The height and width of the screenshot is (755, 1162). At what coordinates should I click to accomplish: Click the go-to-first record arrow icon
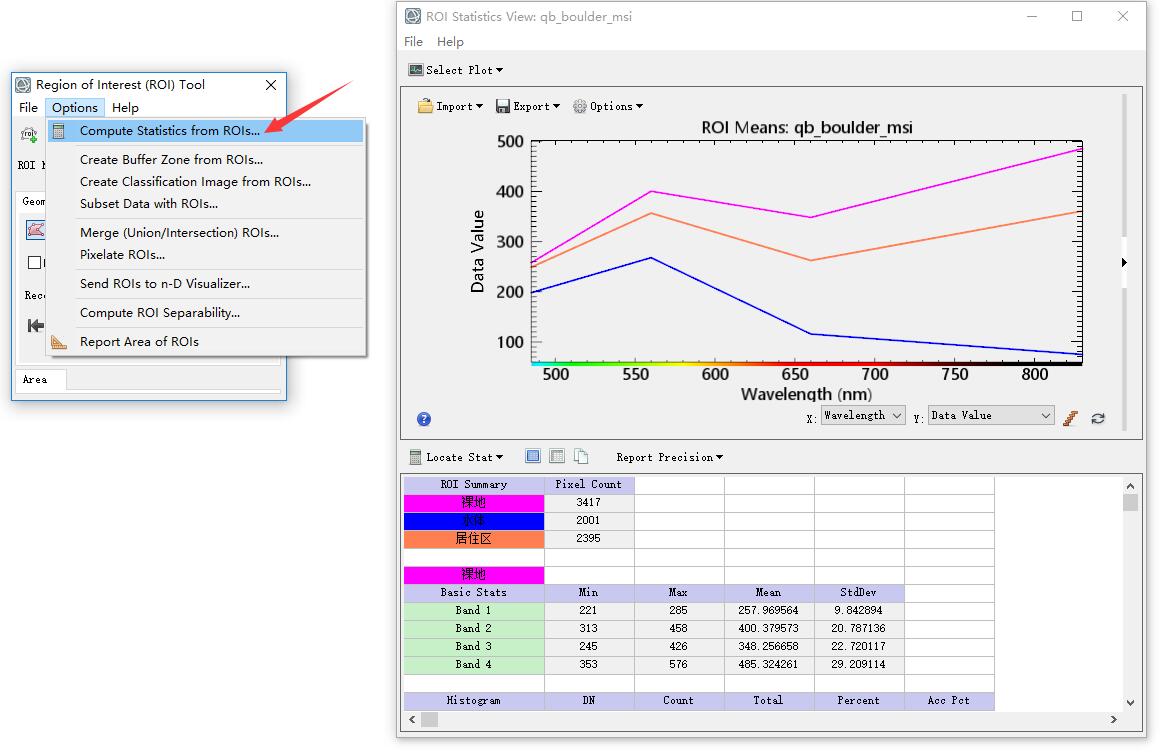click(35, 325)
